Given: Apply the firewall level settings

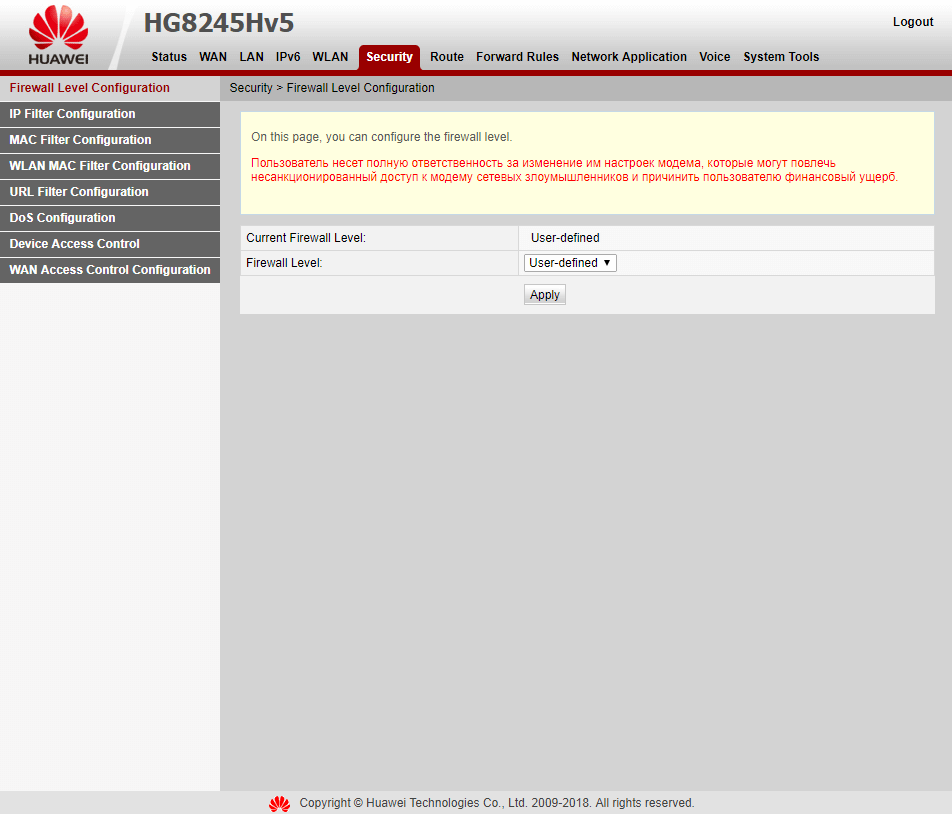Looking at the screenshot, I should pos(544,294).
